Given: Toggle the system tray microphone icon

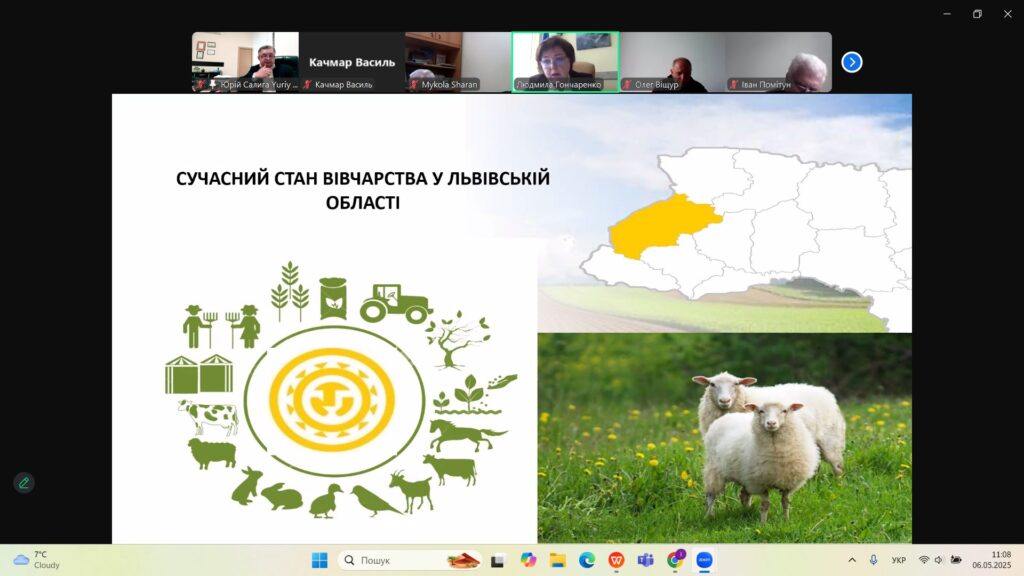Looking at the screenshot, I should click(x=873, y=560).
